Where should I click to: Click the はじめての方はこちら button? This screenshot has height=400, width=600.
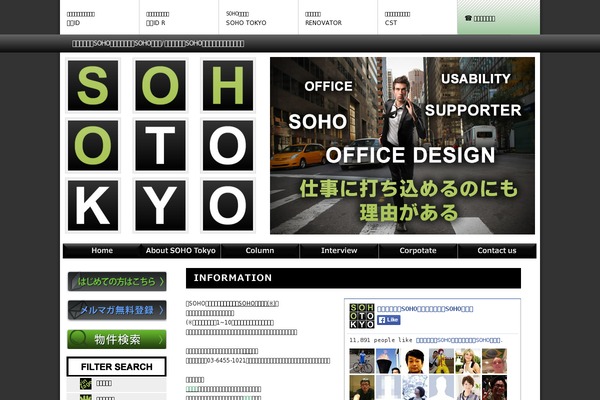click(x=117, y=282)
